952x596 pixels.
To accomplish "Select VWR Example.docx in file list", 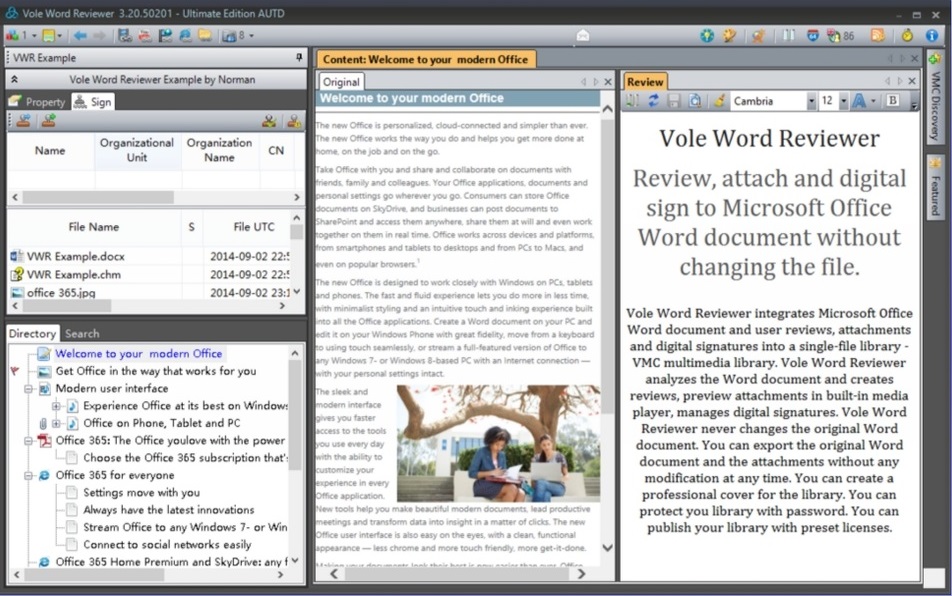I will pos(76,256).
